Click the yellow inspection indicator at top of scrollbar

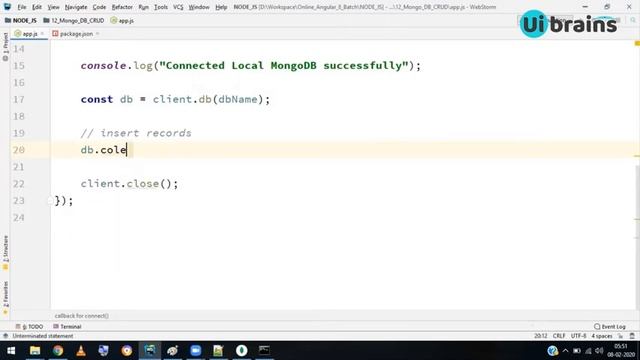click(637, 43)
